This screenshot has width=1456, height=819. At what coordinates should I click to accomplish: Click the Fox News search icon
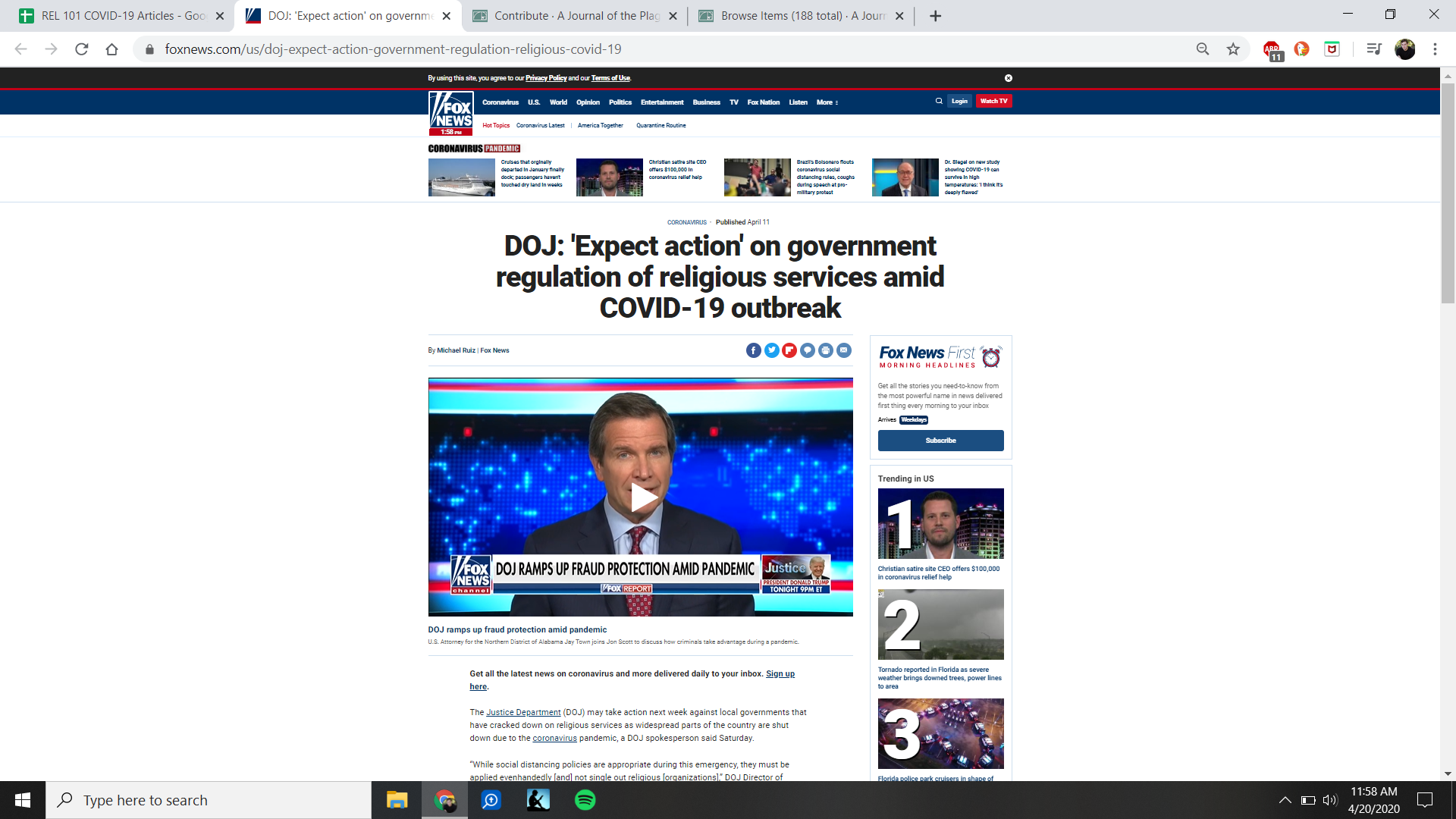pos(939,101)
